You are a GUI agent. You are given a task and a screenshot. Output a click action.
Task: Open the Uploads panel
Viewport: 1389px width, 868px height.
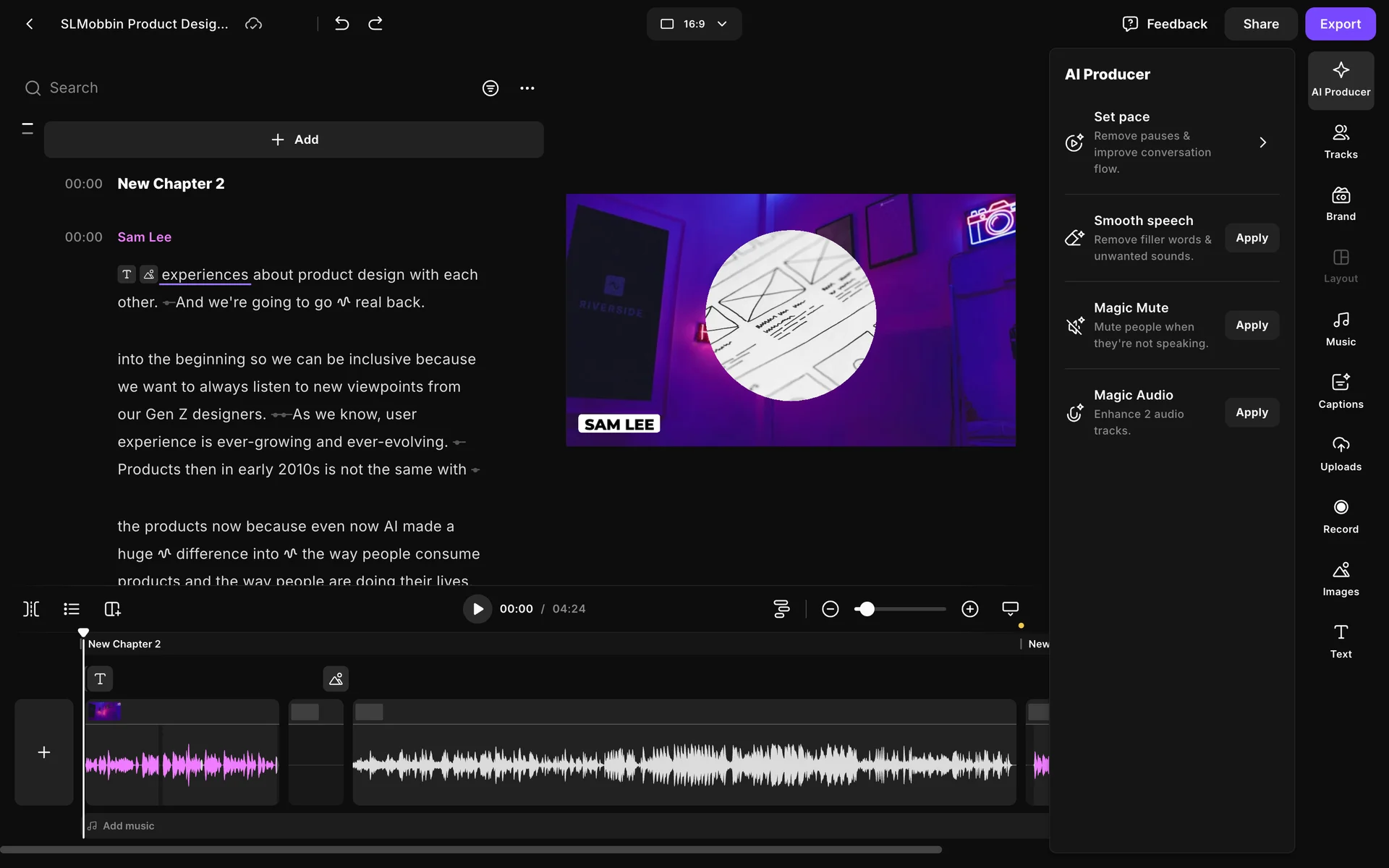click(x=1341, y=454)
